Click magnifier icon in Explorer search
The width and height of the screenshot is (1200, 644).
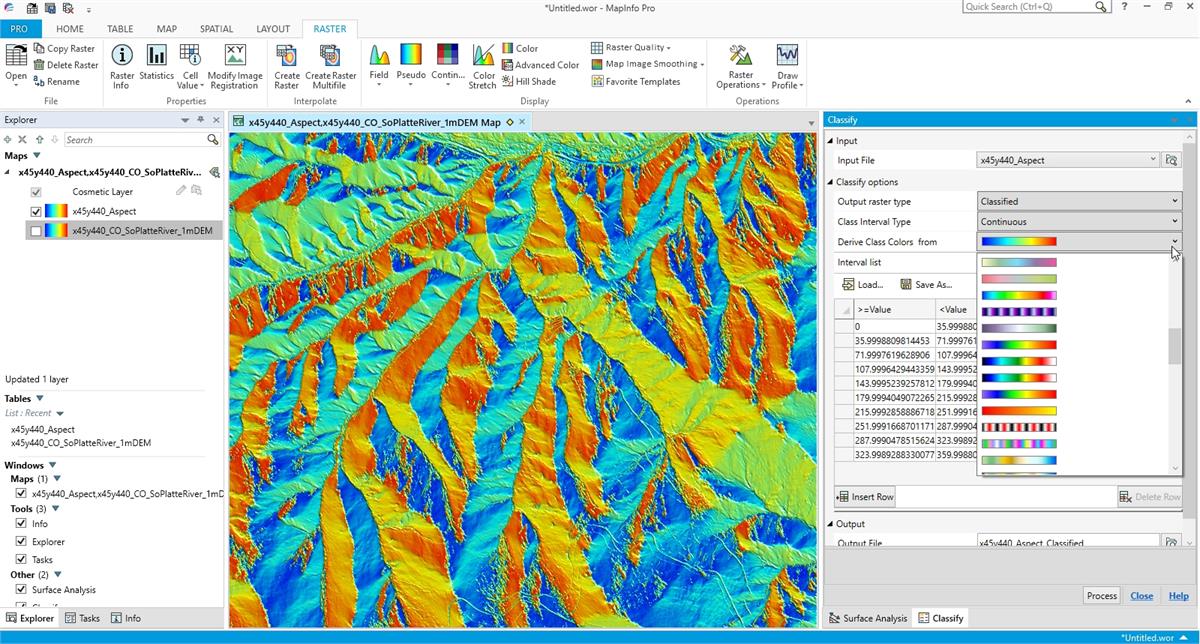(x=213, y=140)
